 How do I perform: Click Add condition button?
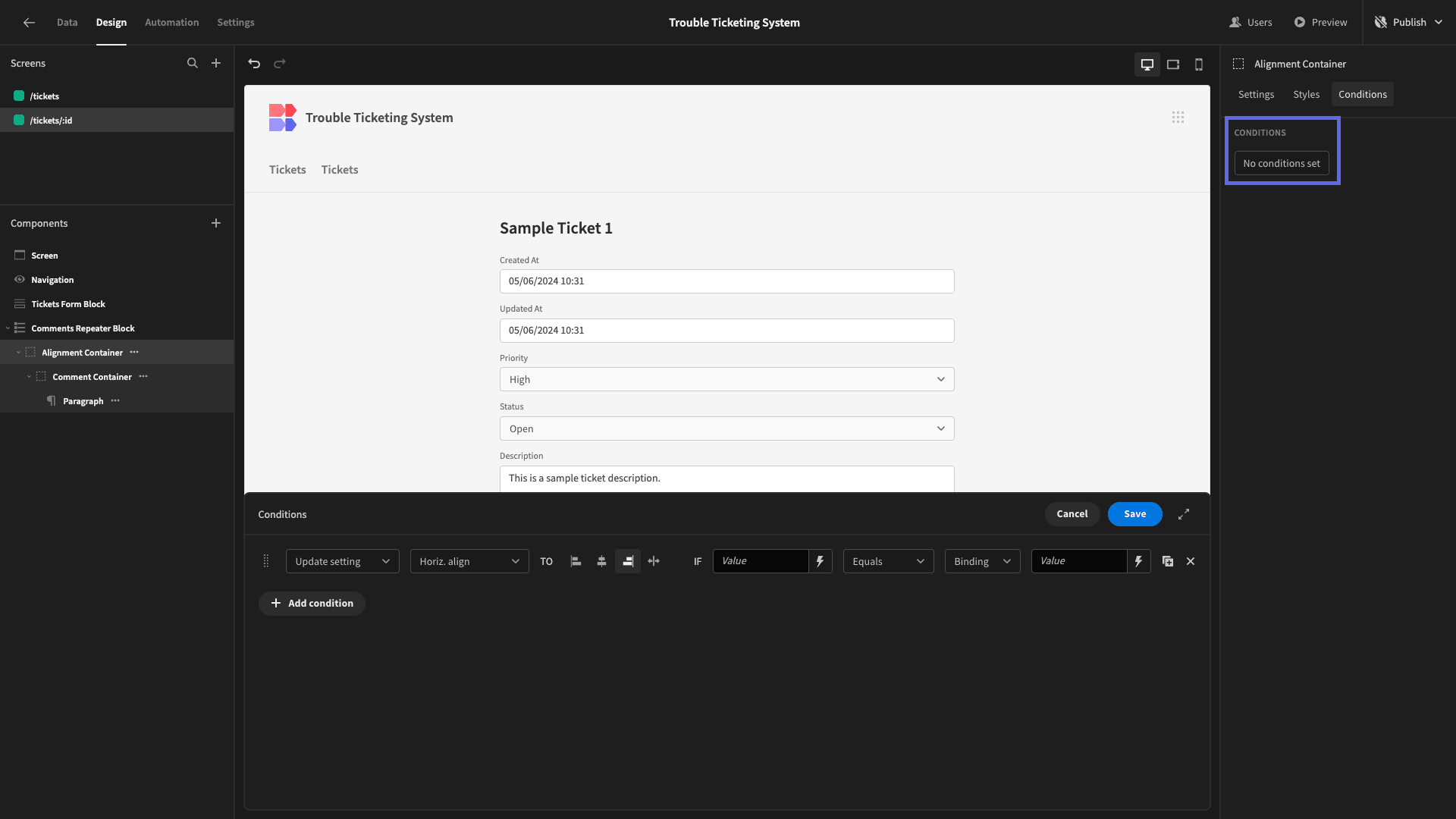tap(312, 604)
